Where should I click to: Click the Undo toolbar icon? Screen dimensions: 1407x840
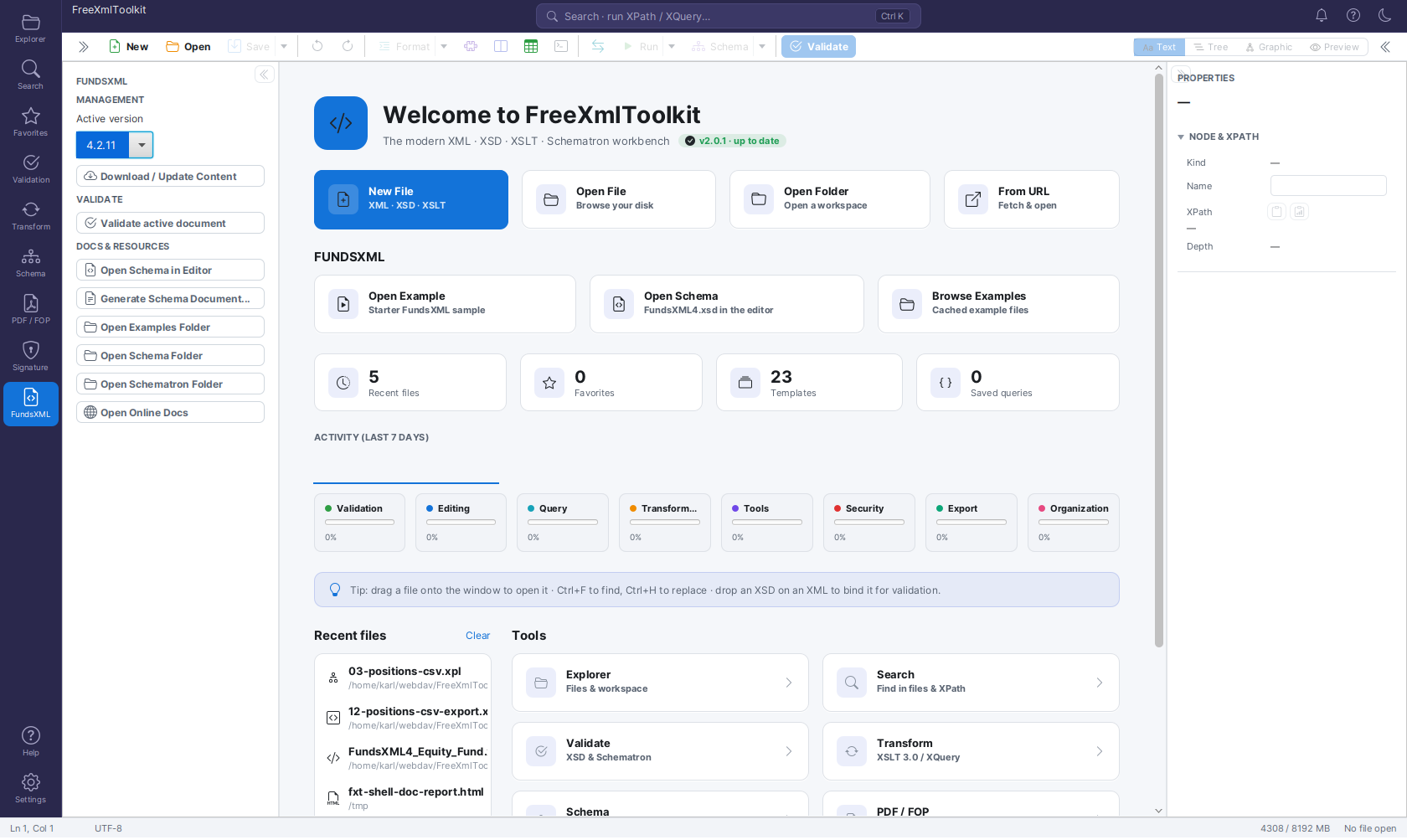click(x=317, y=47)
